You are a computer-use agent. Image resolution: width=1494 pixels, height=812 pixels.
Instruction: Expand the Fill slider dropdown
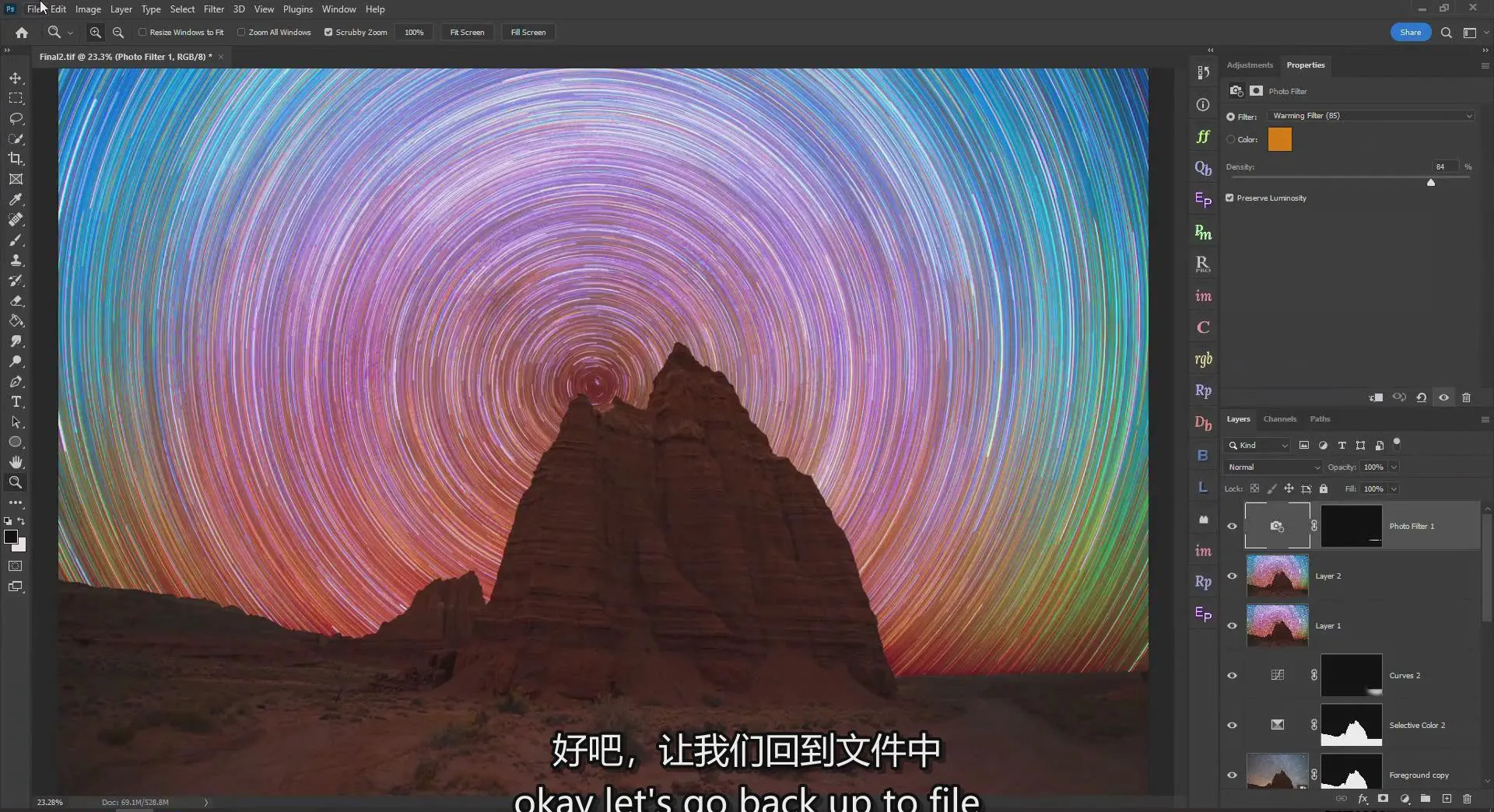[x=1394, y=489]
